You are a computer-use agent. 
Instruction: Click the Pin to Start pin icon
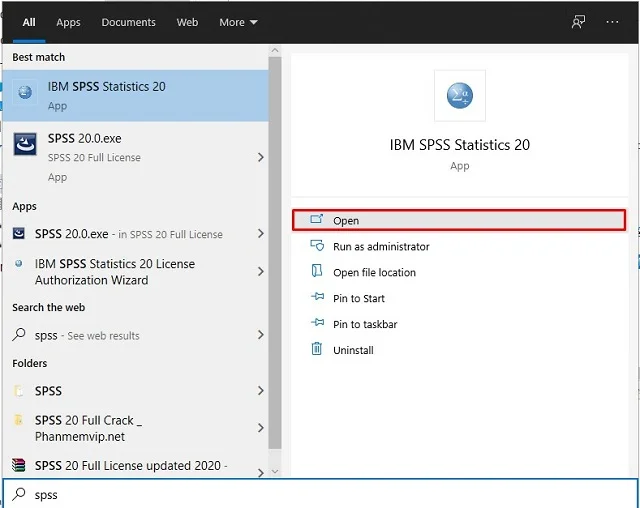pyautogui.click(x=317, y=297)
